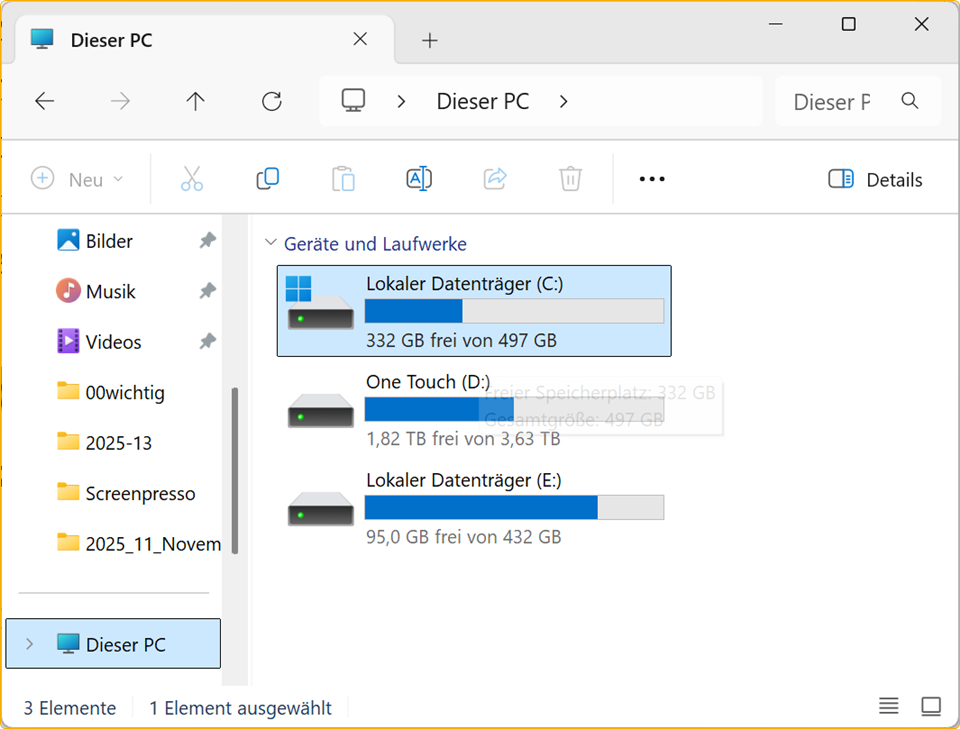Open the three-dots more options menu
This screenshot has width=960, height=729.
652,179
